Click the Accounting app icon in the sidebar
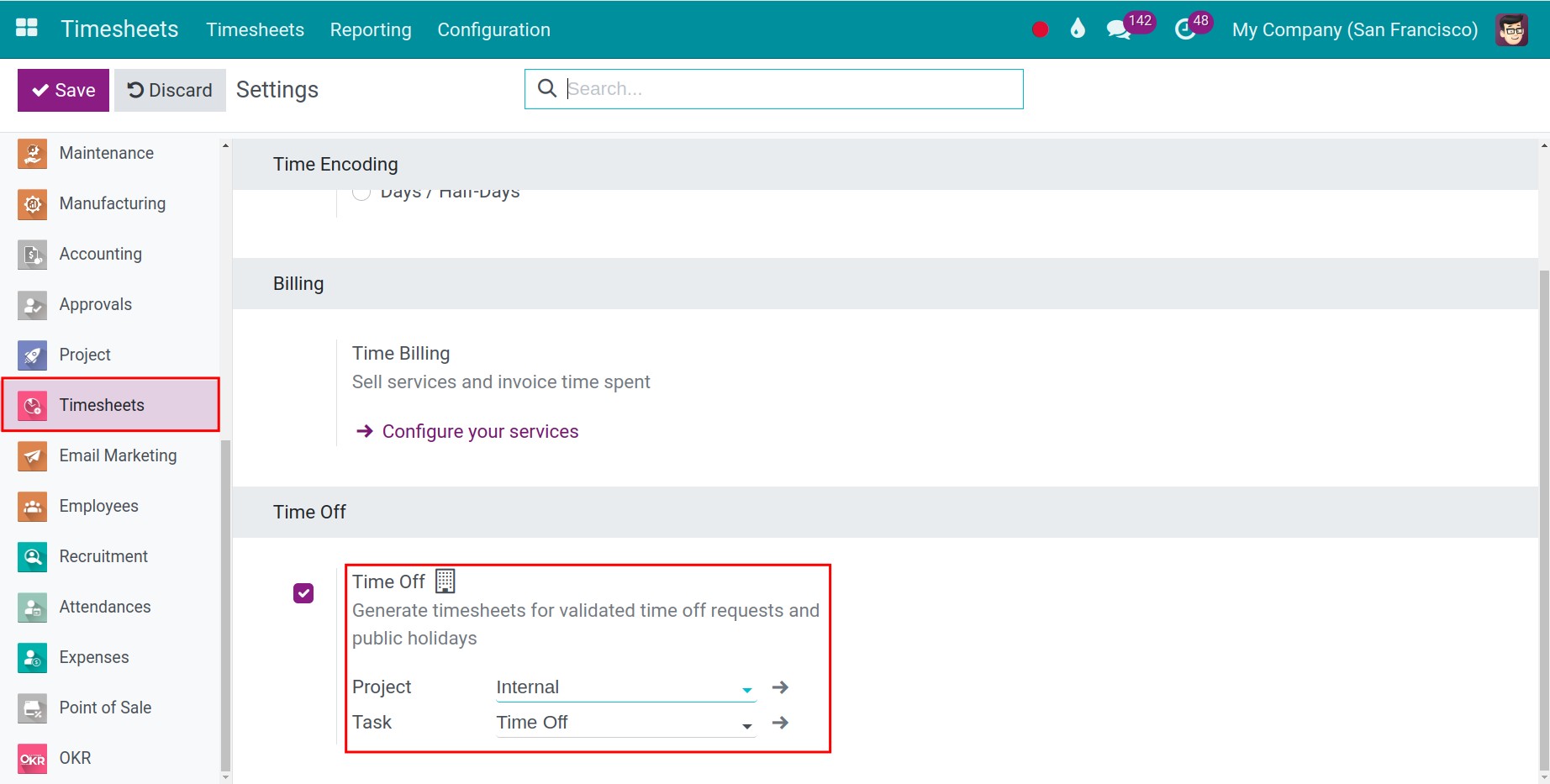This screenshot has height=784, width=1550. click(x=32, y=255)
